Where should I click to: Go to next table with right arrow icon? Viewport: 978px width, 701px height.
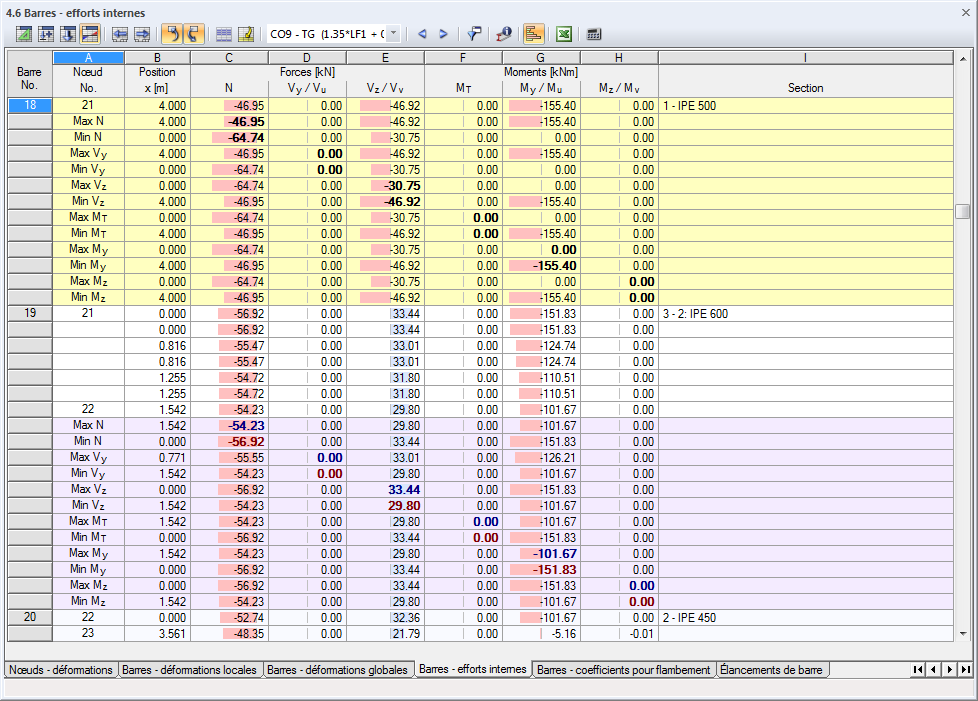[x=142, y=34]
